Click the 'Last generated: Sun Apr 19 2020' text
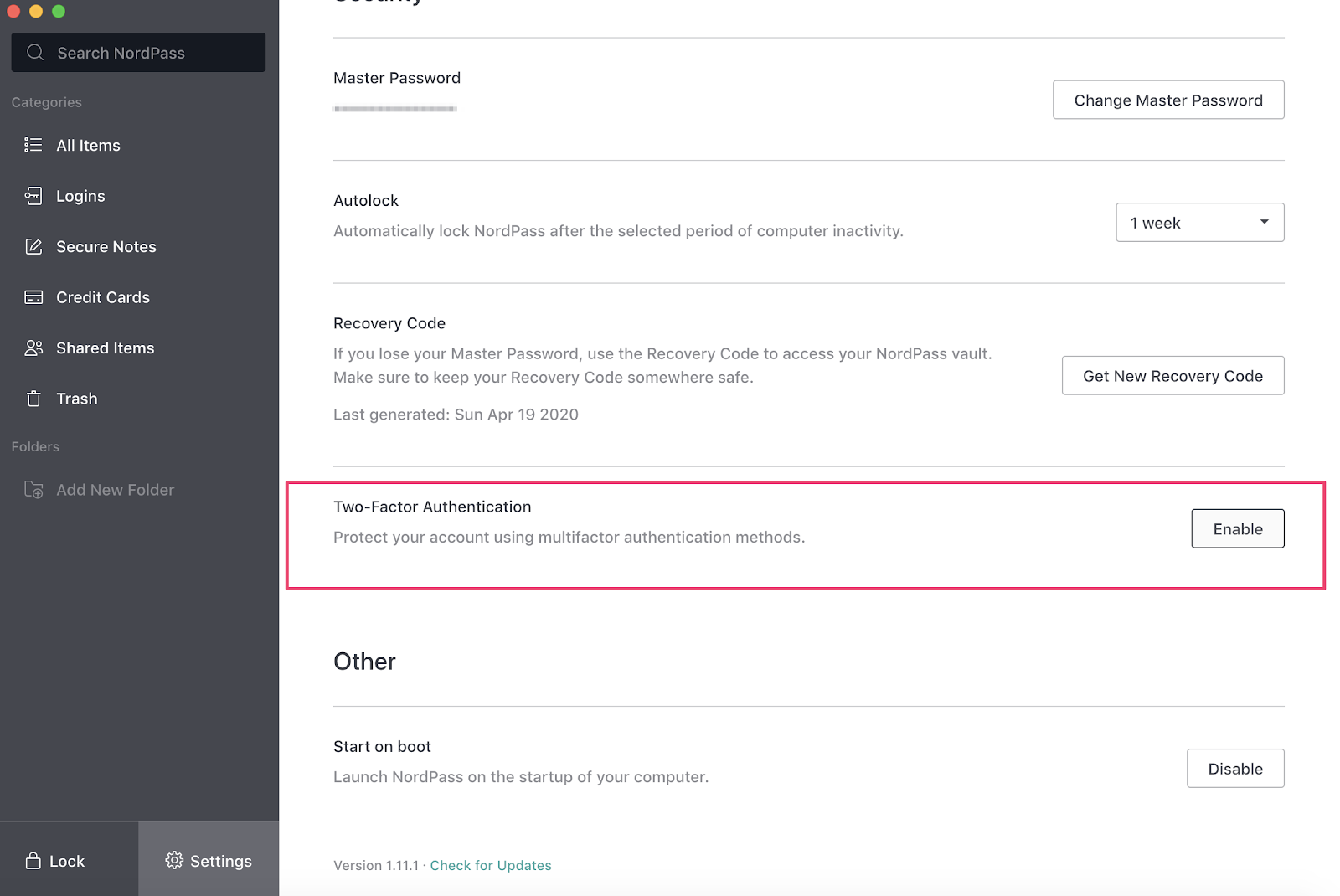The width and height of the screenshot is (1340, 896). tap(456, 415)
